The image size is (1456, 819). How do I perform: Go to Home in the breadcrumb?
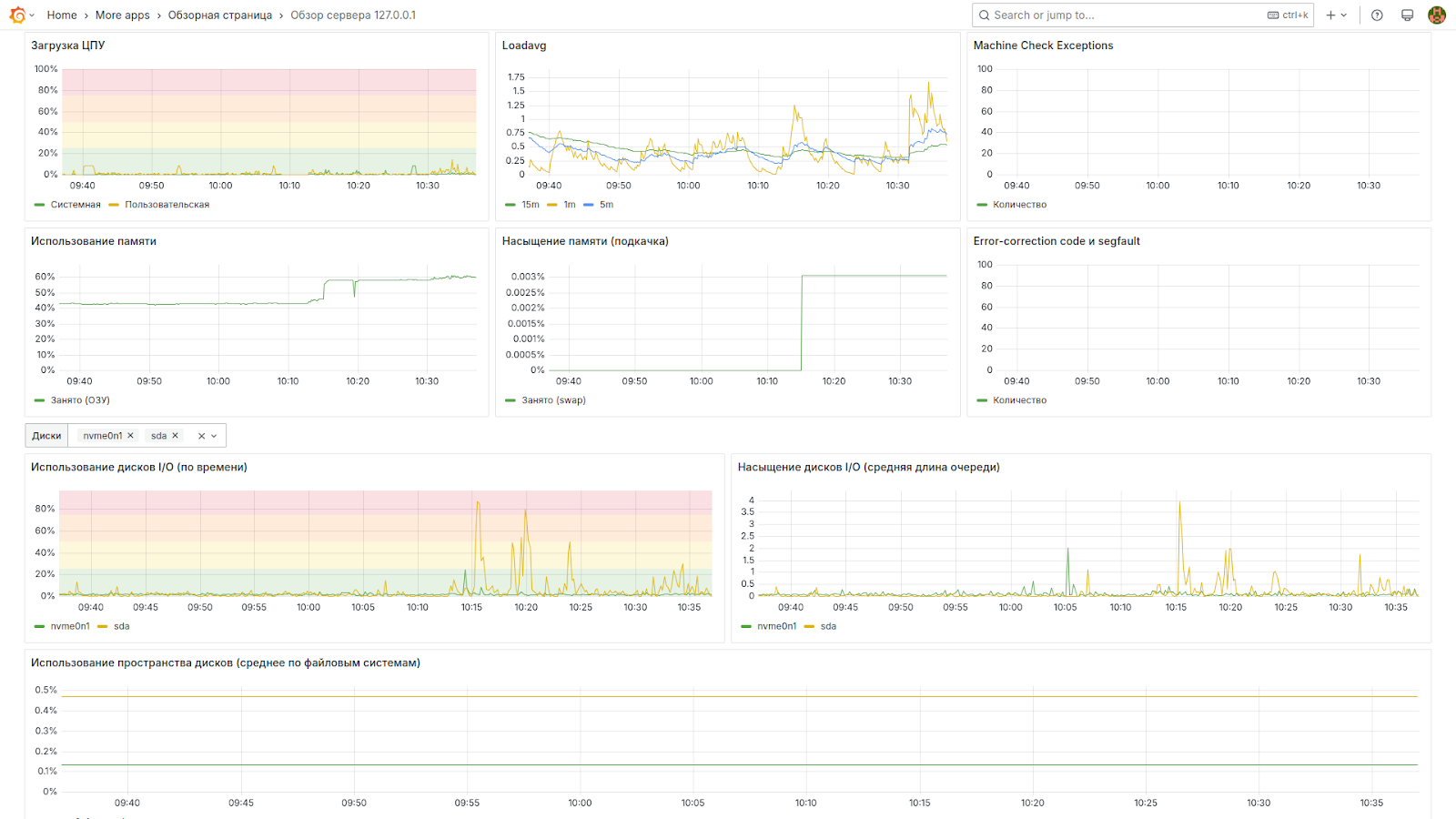[x=62, y=15]
